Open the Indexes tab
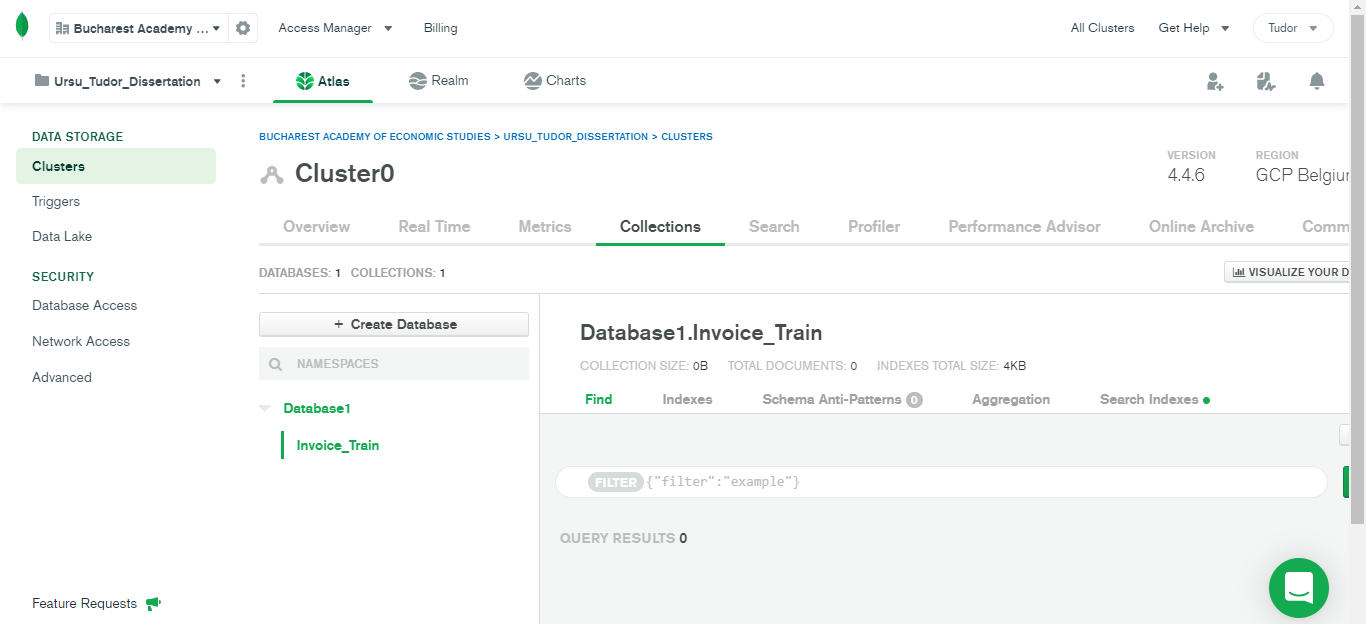Image resolution: width=1366 pixels, height=624 pixels. tap(687, 399)
